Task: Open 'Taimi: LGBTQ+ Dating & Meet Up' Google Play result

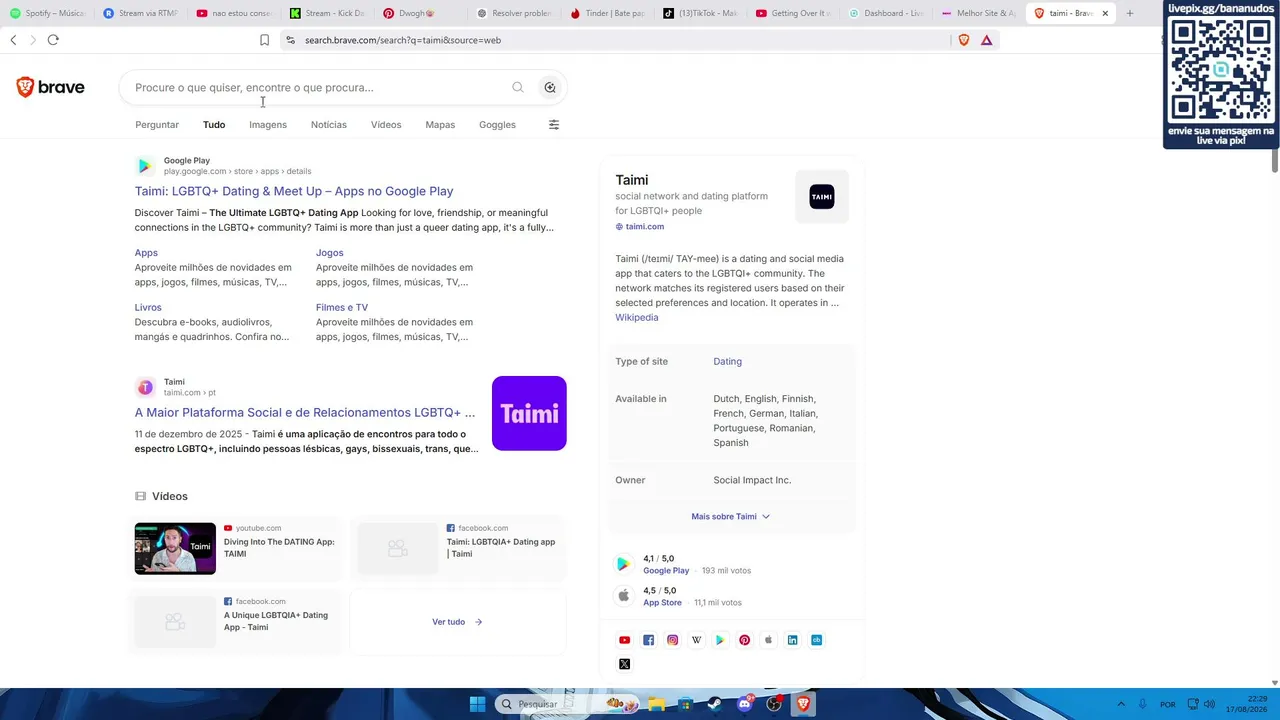Action: coord(294,191)
